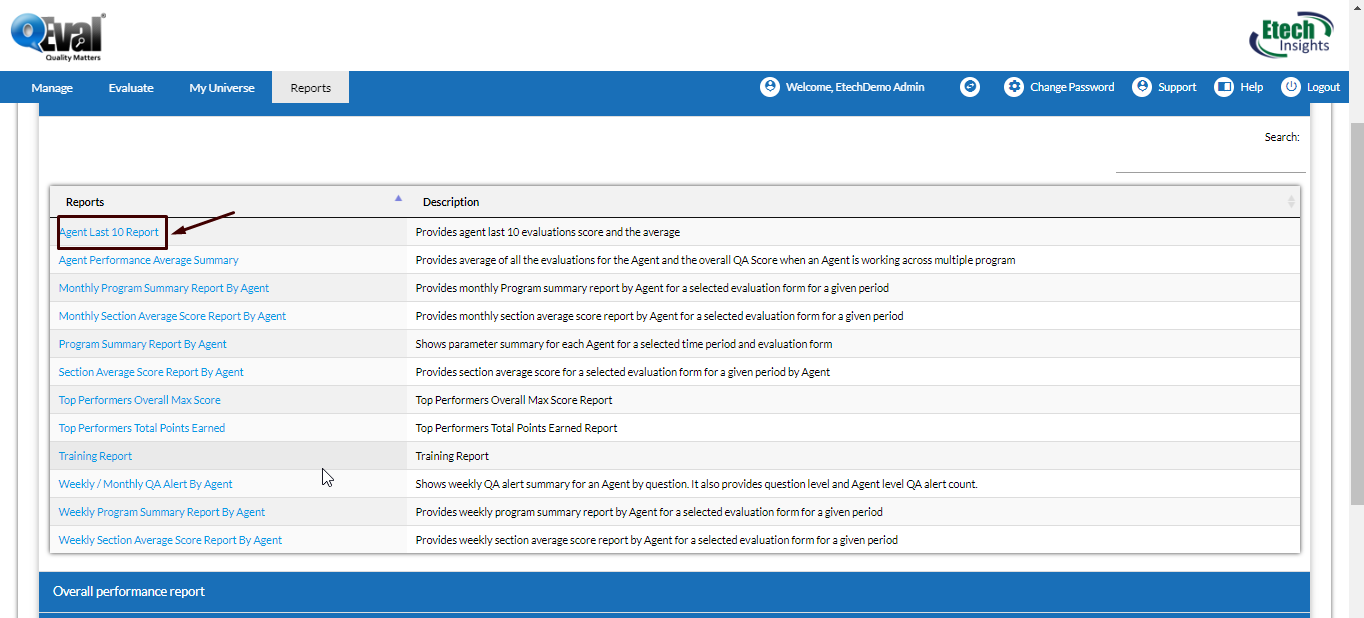Open Section Average Score Report By Agent
Screen dimensions: 1364x618
[x=151, y=372]
